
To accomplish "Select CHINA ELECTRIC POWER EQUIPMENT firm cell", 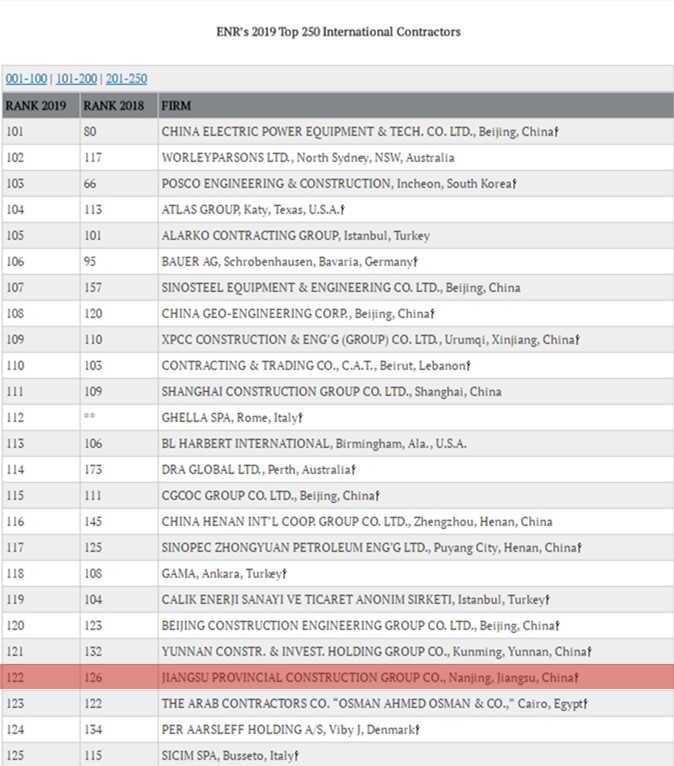I will tap(416, 131).
